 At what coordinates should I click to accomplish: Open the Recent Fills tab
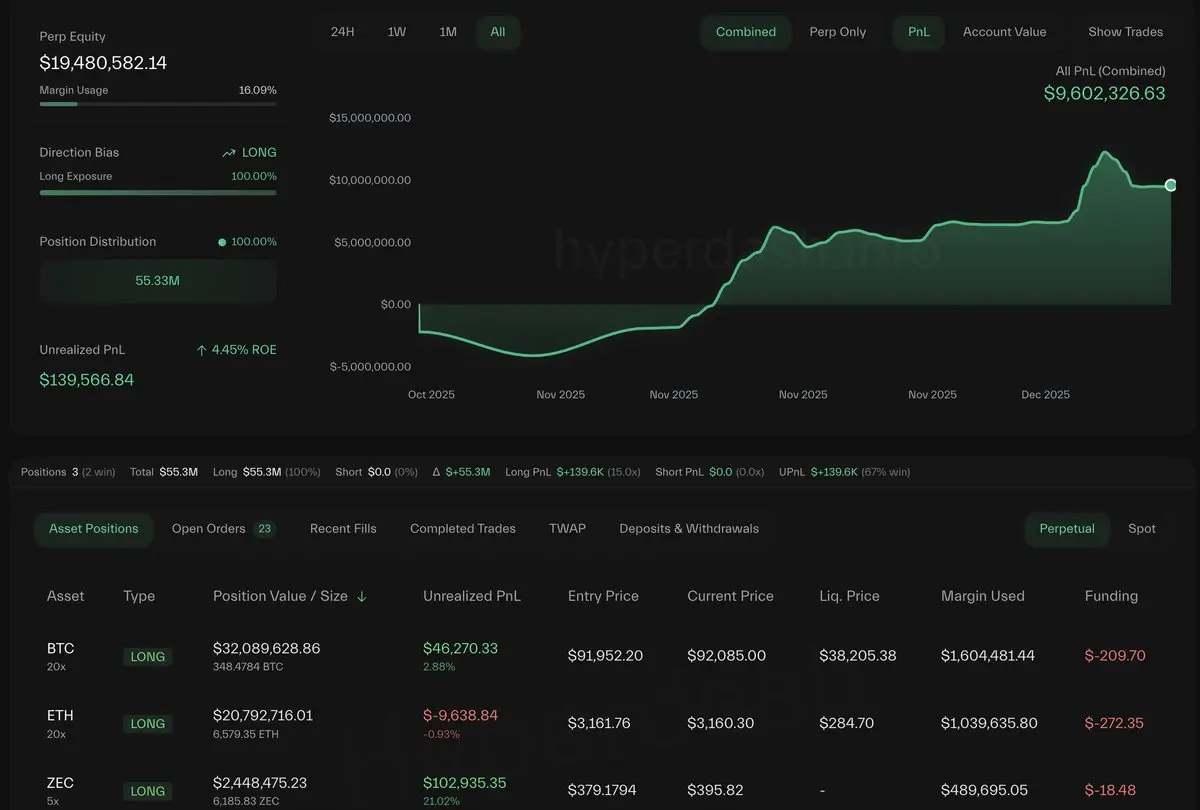[343, 529]
